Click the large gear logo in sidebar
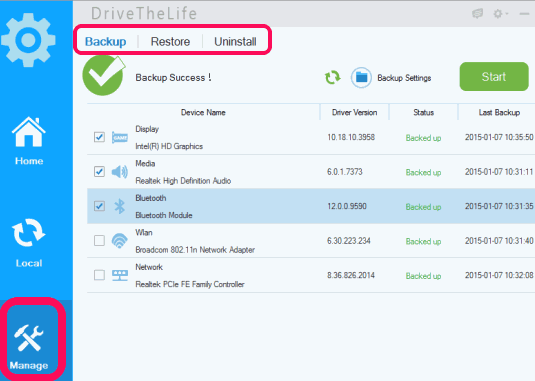 tap(28, 40)
